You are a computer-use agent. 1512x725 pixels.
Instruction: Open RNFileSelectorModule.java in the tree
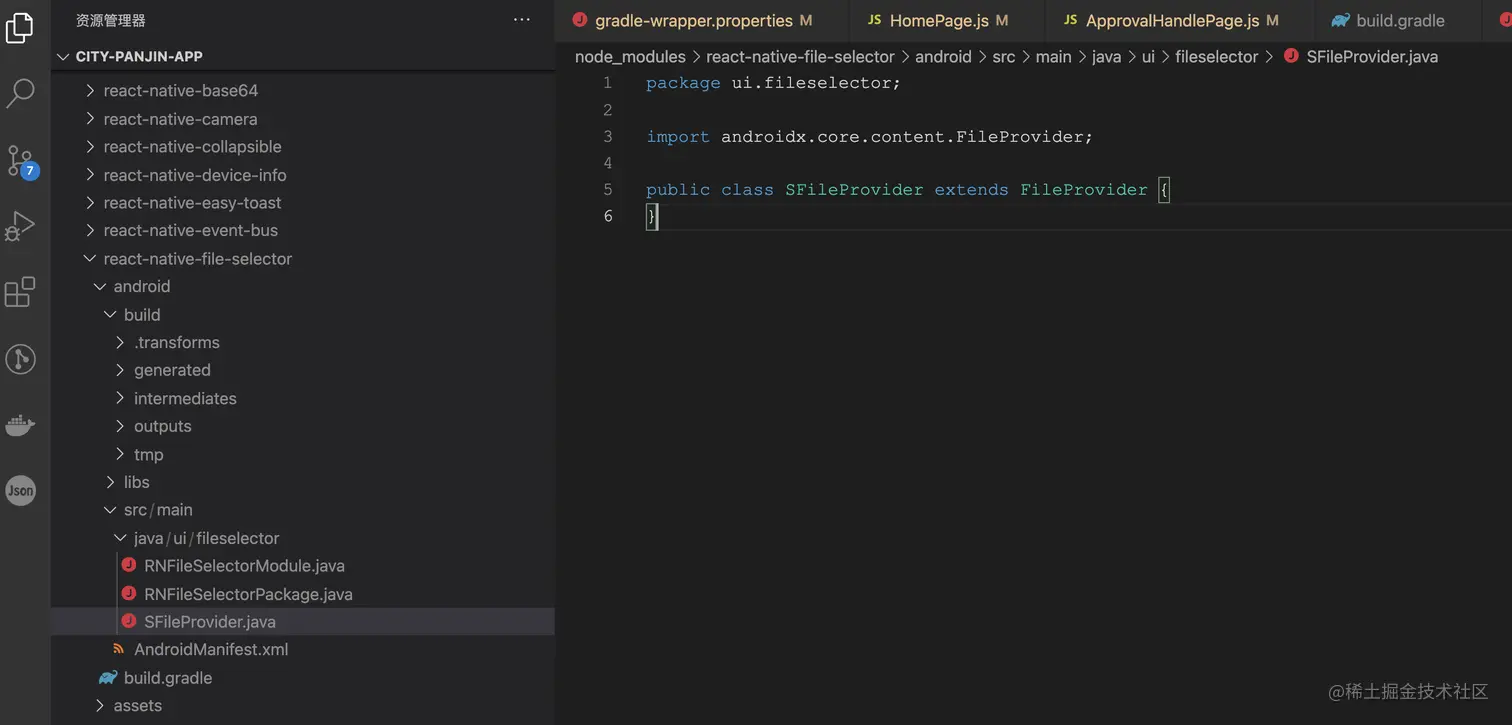(x=244, y=566)
